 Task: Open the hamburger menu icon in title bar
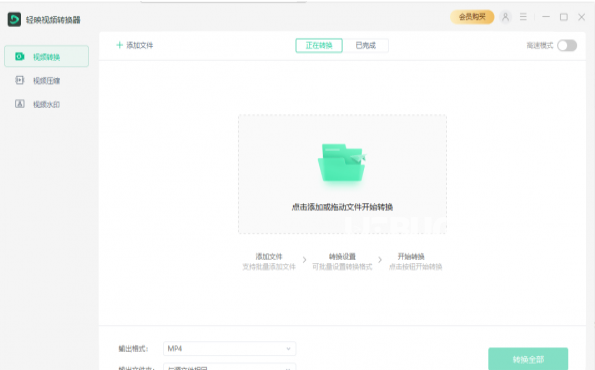[523, 17]
